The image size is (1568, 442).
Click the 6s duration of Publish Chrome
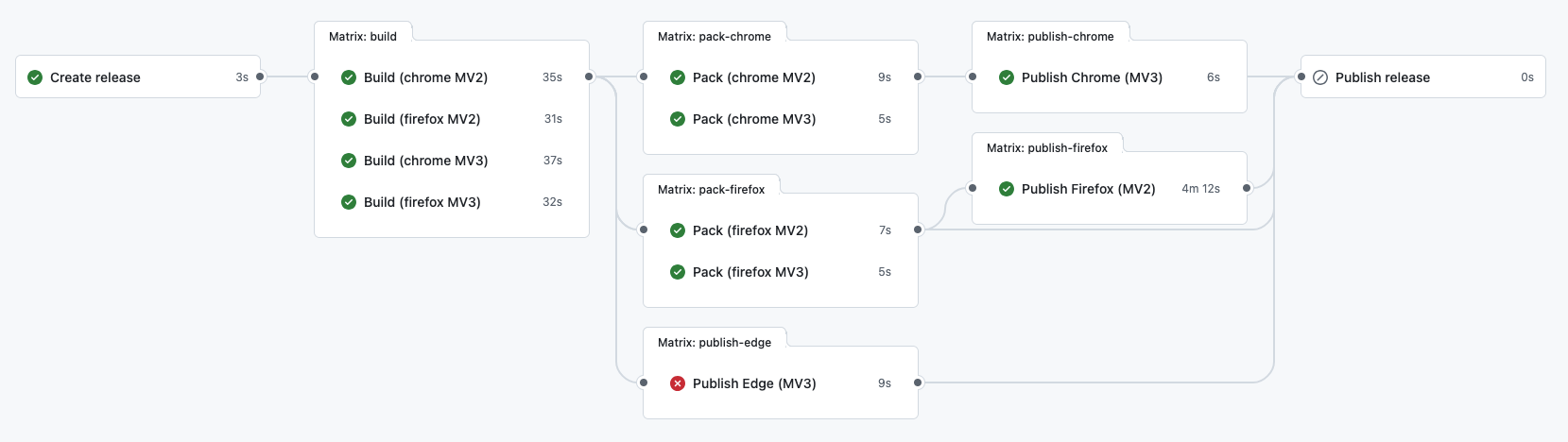[x=1214, y=77]
